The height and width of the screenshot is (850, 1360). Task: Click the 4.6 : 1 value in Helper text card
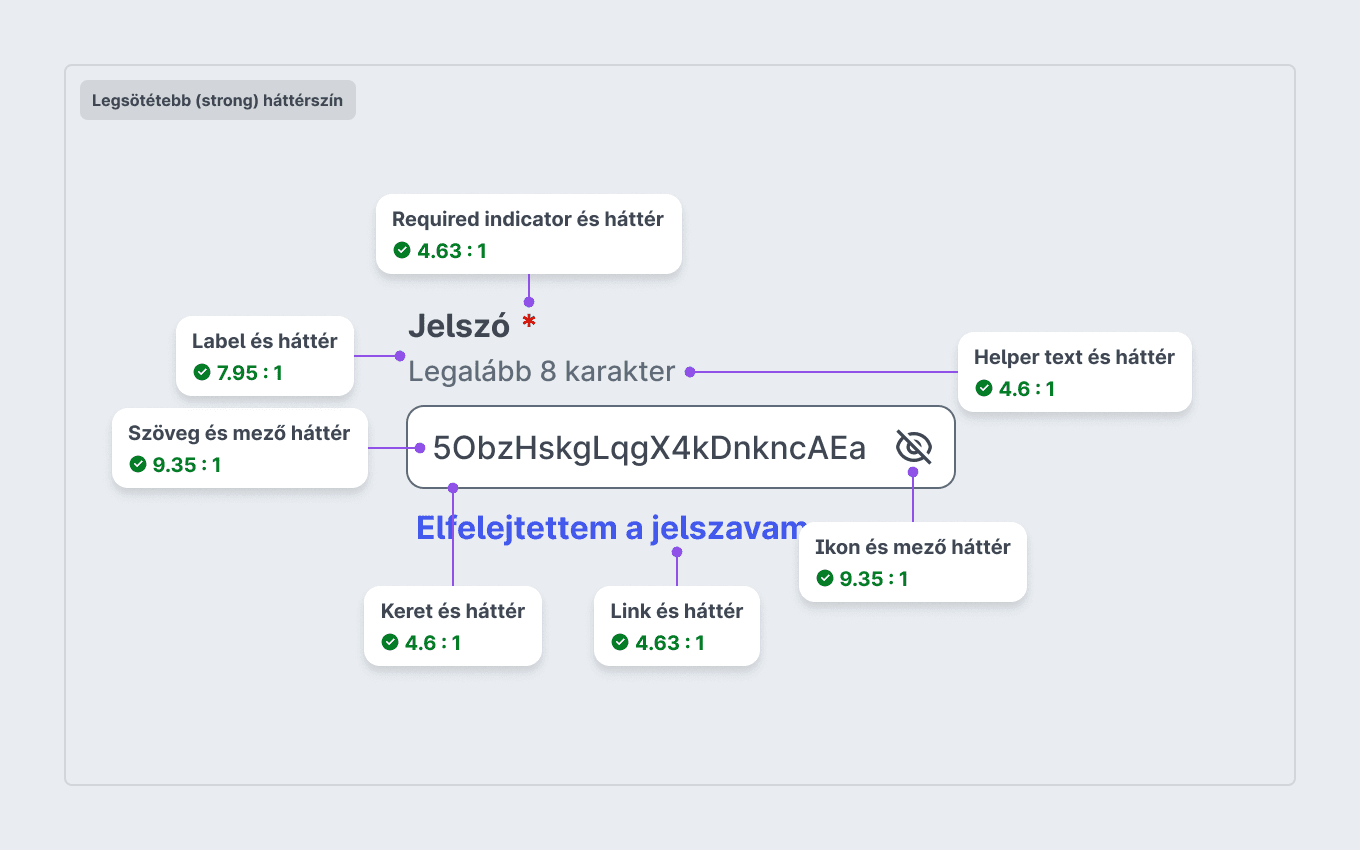(x=1027, y=389)
